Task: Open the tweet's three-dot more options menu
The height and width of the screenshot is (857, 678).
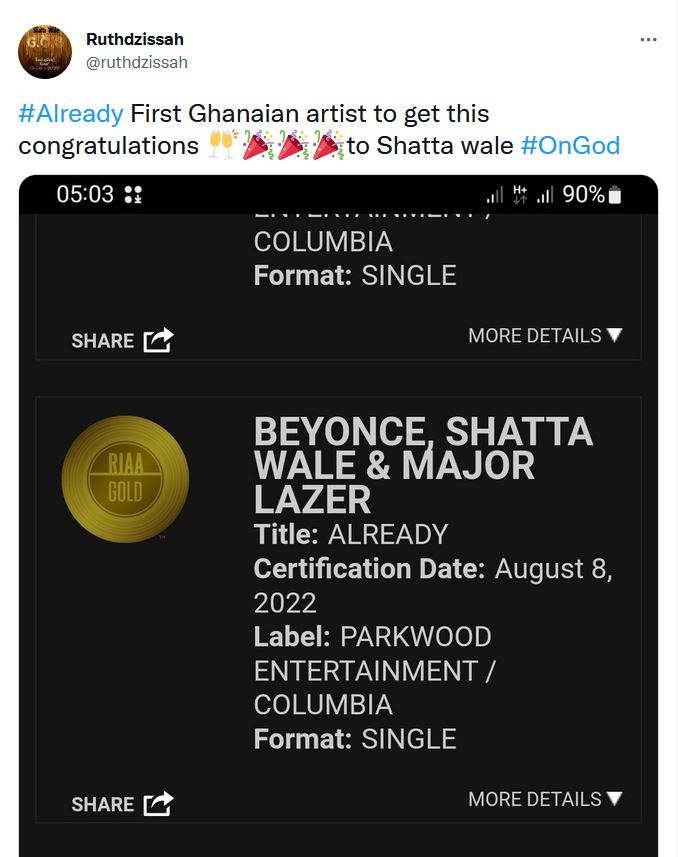Action: [x=648, y=39]
